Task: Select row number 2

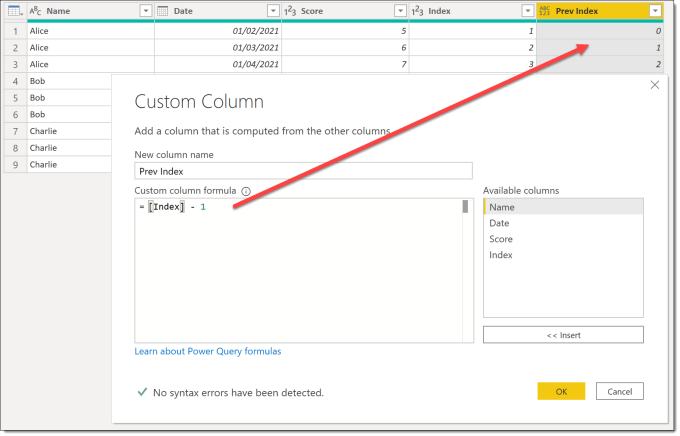Action: pyautogui.click(x=16, y=48)
